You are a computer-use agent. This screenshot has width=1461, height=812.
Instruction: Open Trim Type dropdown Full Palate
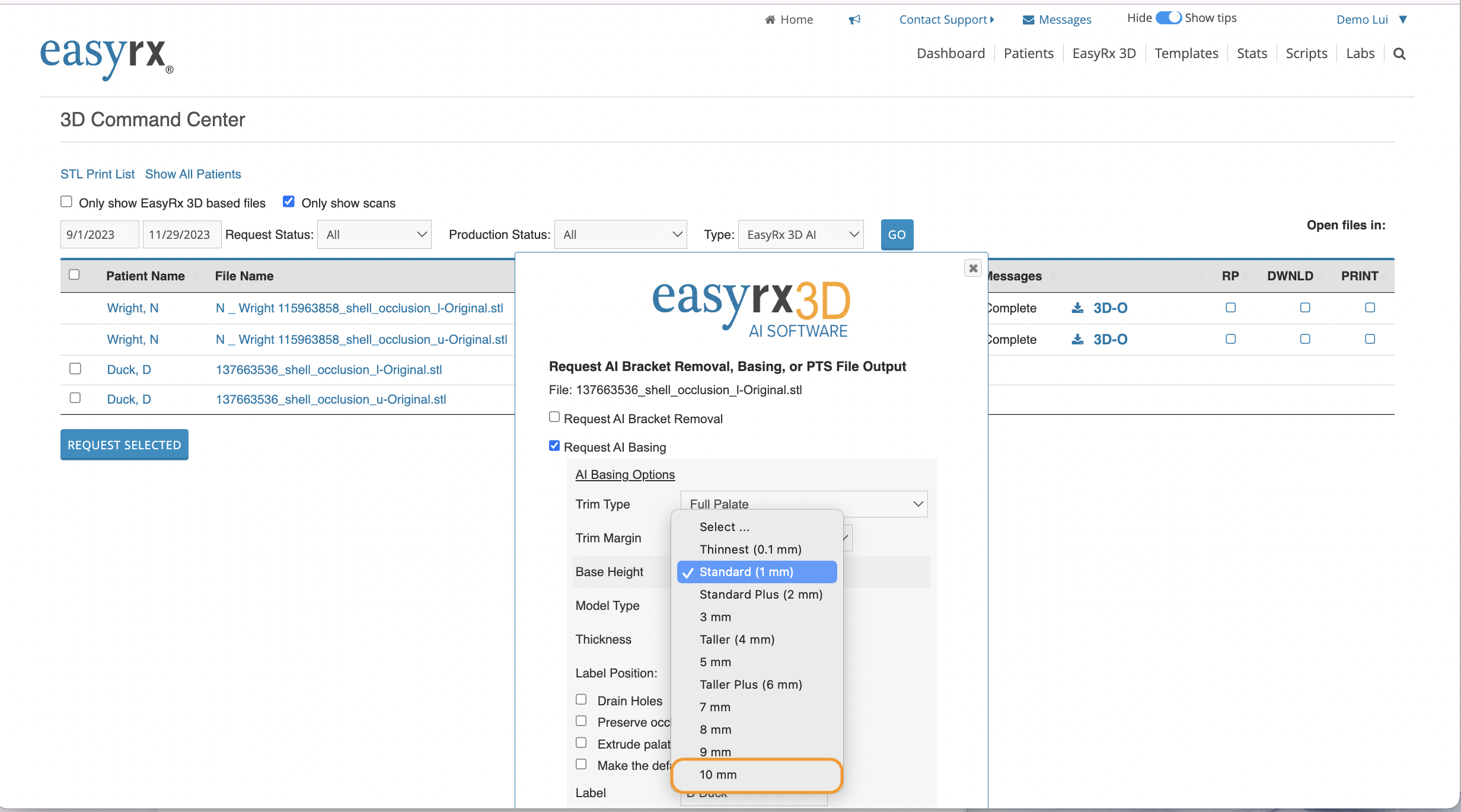coord(804,504)
